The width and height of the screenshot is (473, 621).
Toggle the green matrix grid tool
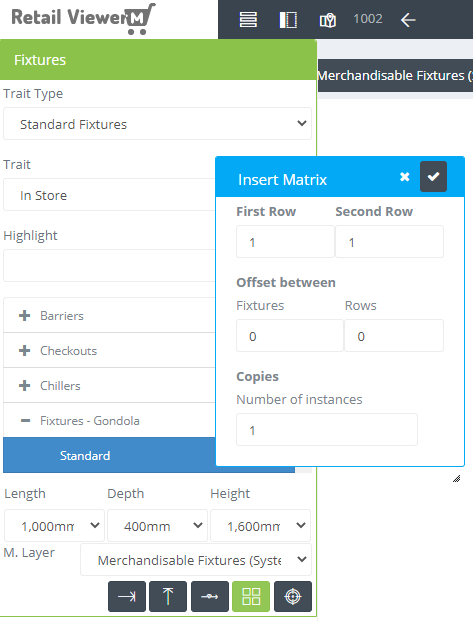click(x=251, y=596)
